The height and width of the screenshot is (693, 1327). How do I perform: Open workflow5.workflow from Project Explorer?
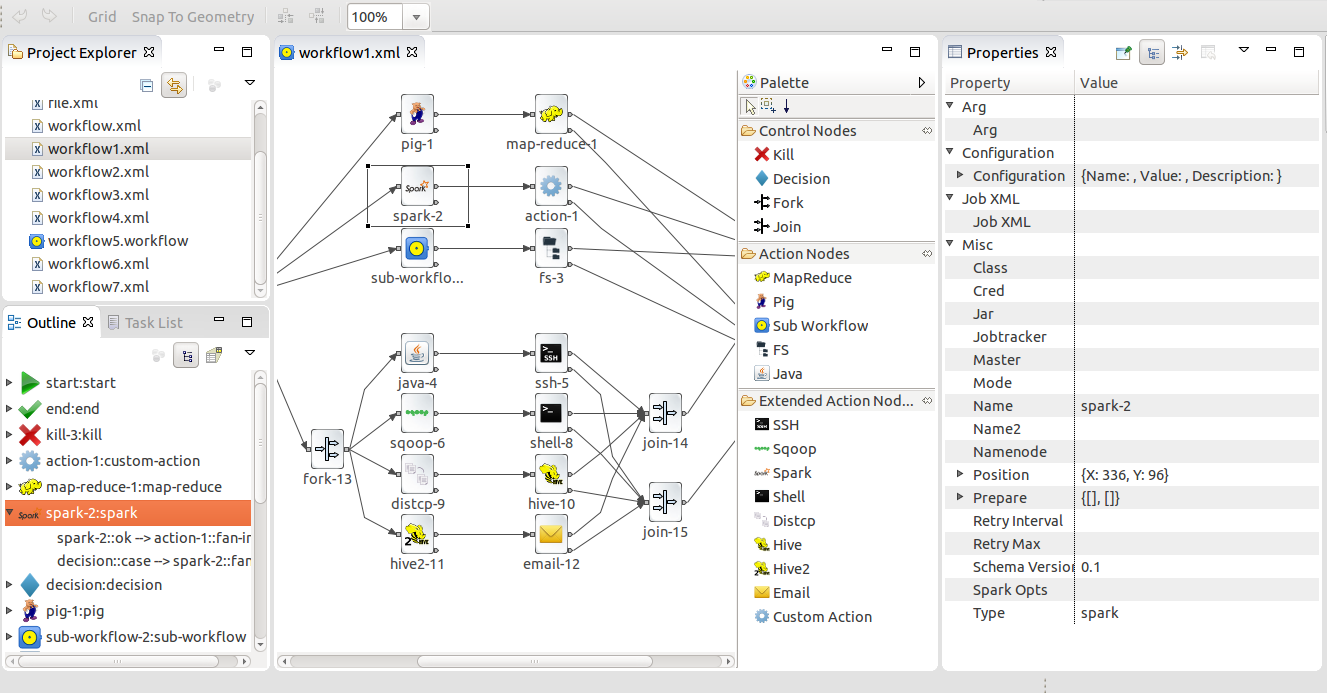(x=116, y=240)
